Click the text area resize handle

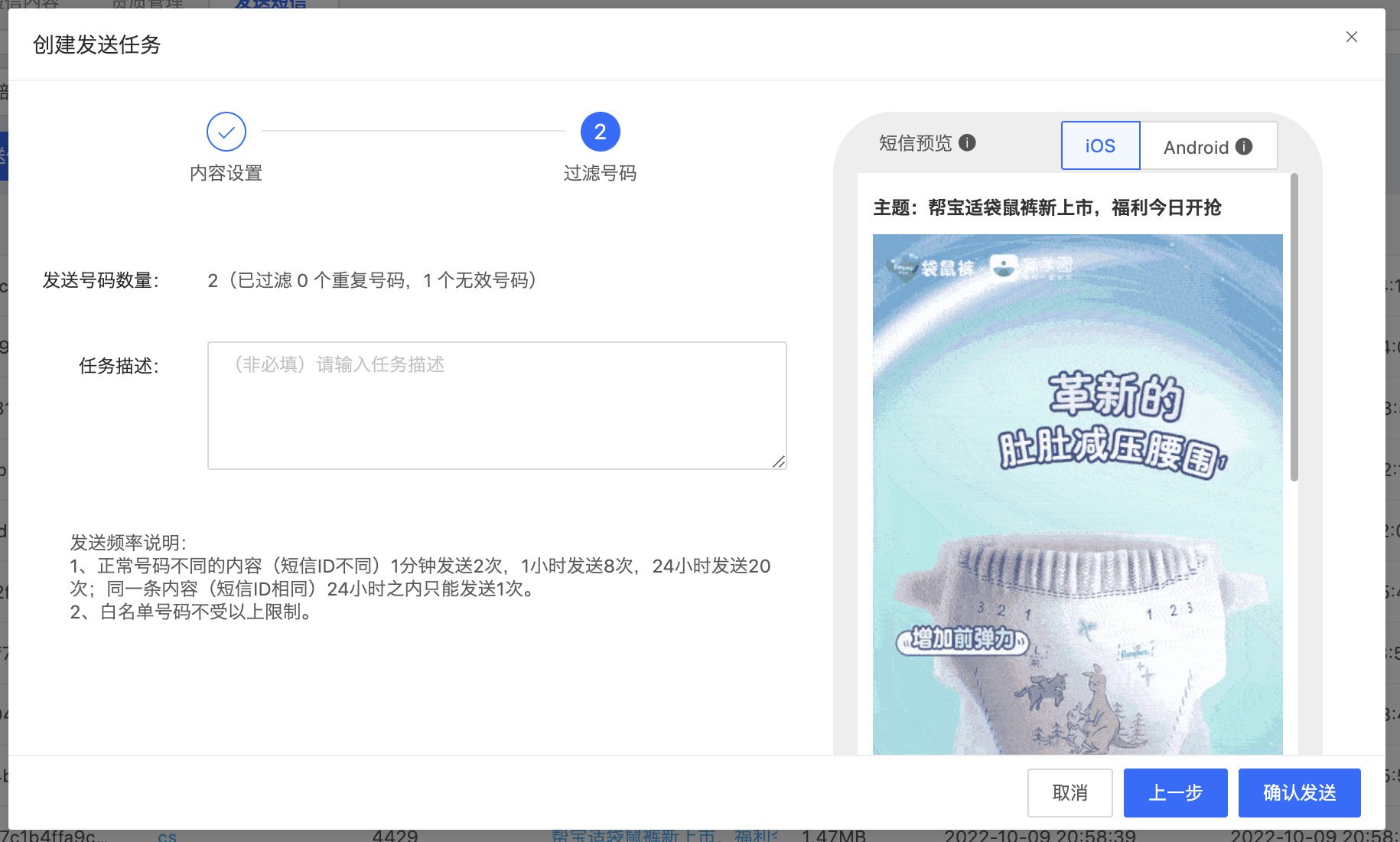779,462
